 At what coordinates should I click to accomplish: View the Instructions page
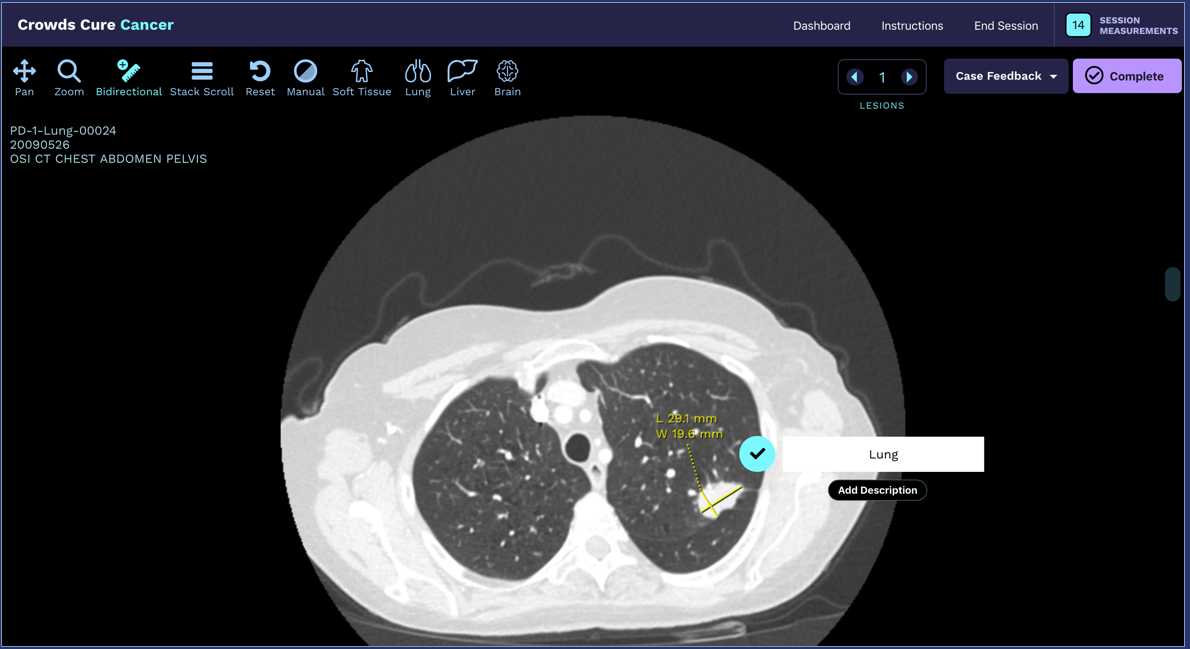pos(911,26)
